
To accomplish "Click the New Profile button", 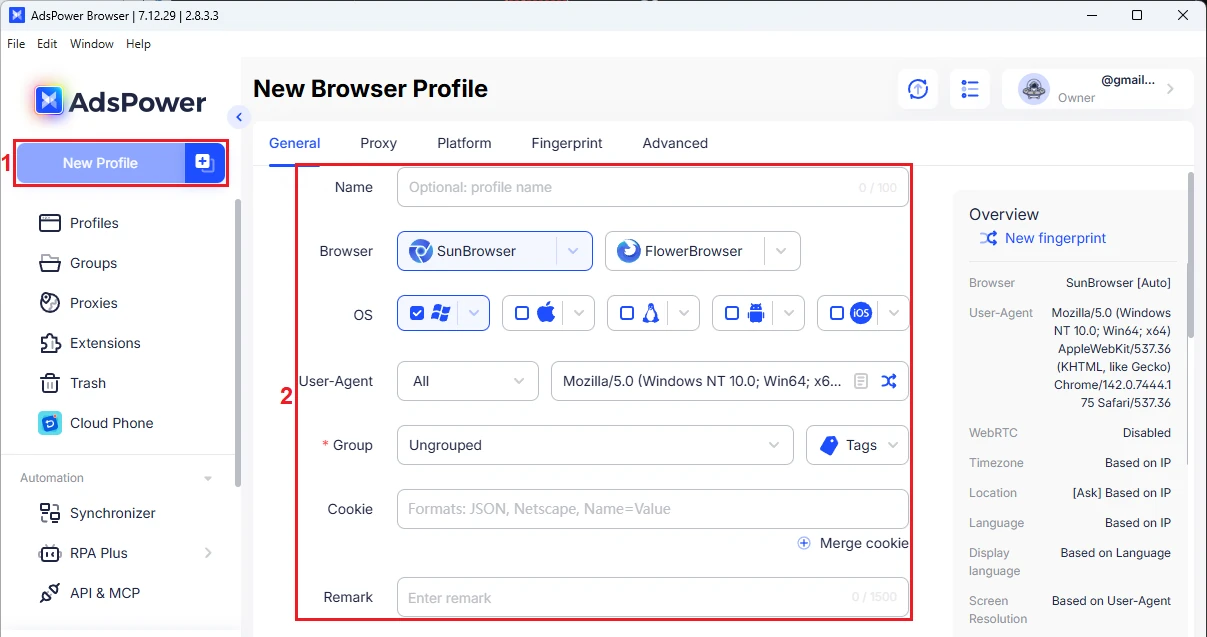I will (100, 163).
